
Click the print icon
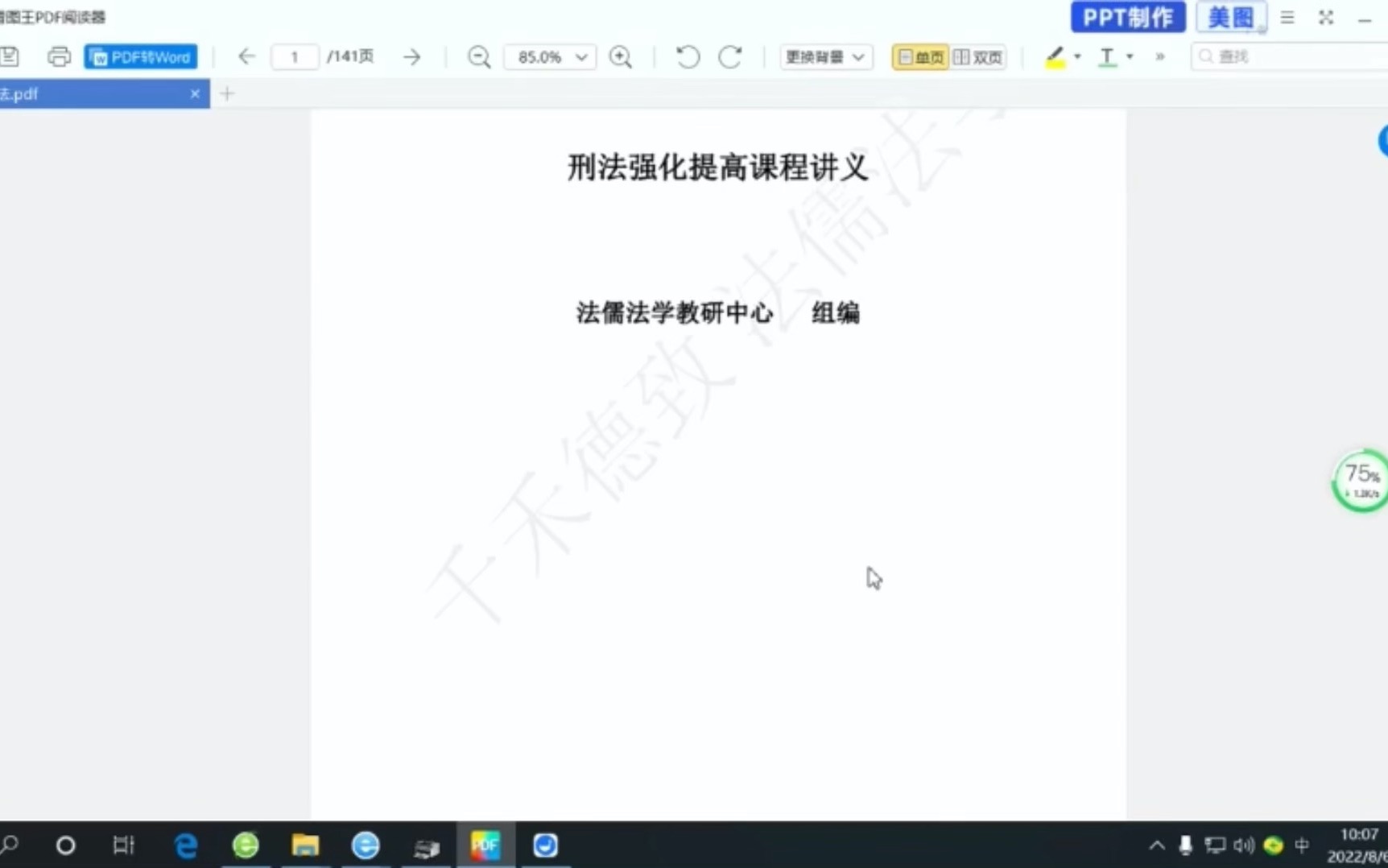[59, 56]
